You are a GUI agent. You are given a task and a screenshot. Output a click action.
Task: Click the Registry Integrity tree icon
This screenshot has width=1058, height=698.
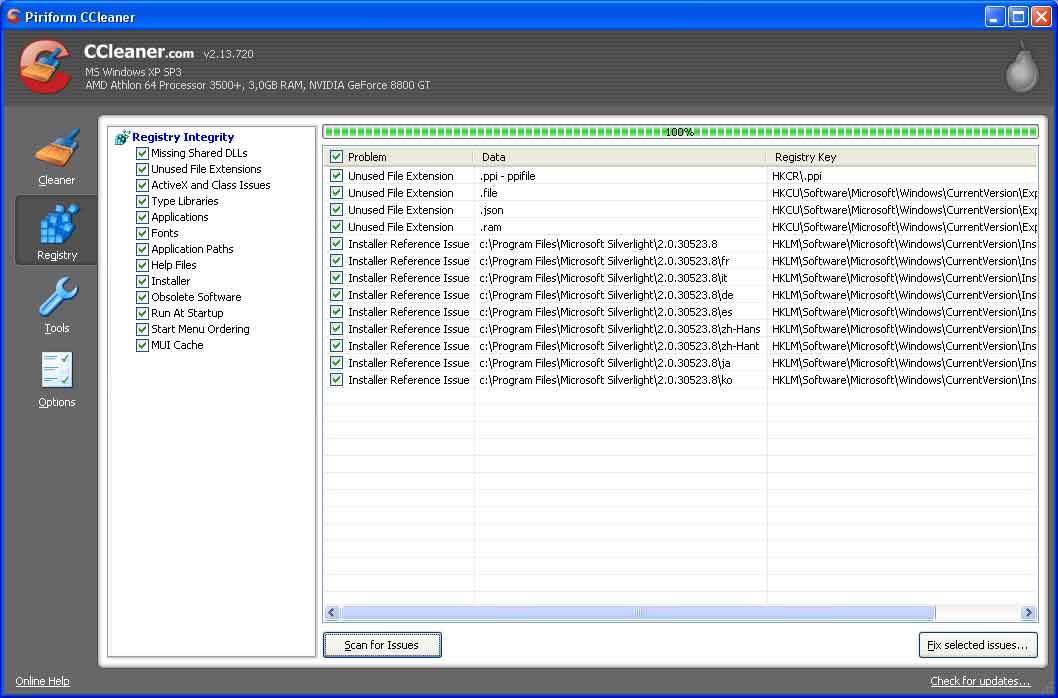[x=123, y=137]
